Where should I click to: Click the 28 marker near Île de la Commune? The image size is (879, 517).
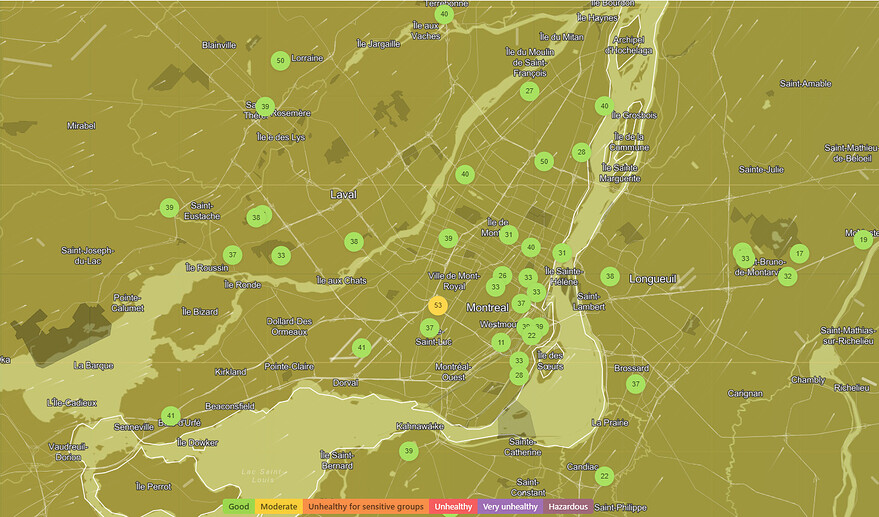coord(581,153)
